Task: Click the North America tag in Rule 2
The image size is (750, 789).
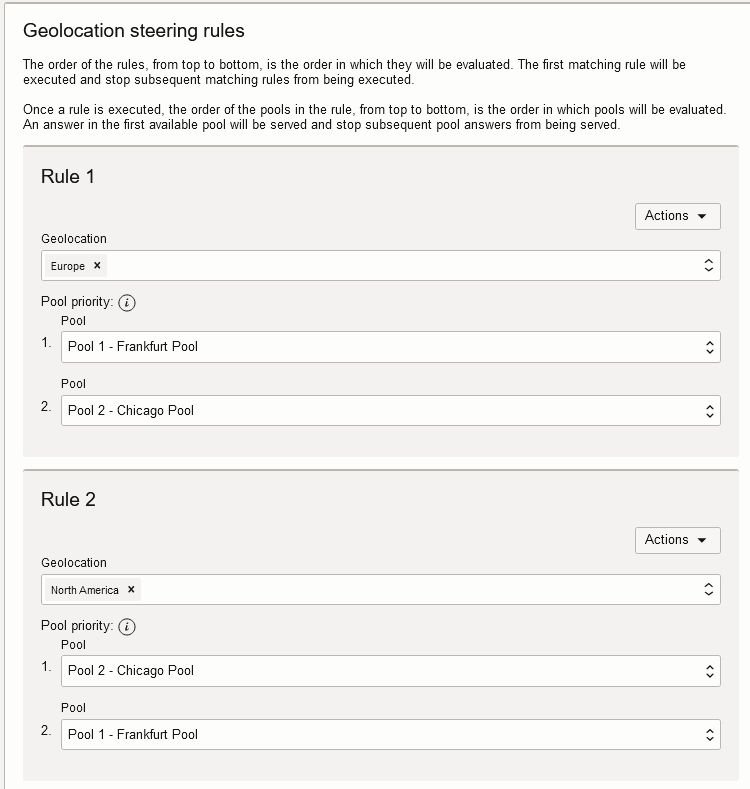Action: (85, 590)
